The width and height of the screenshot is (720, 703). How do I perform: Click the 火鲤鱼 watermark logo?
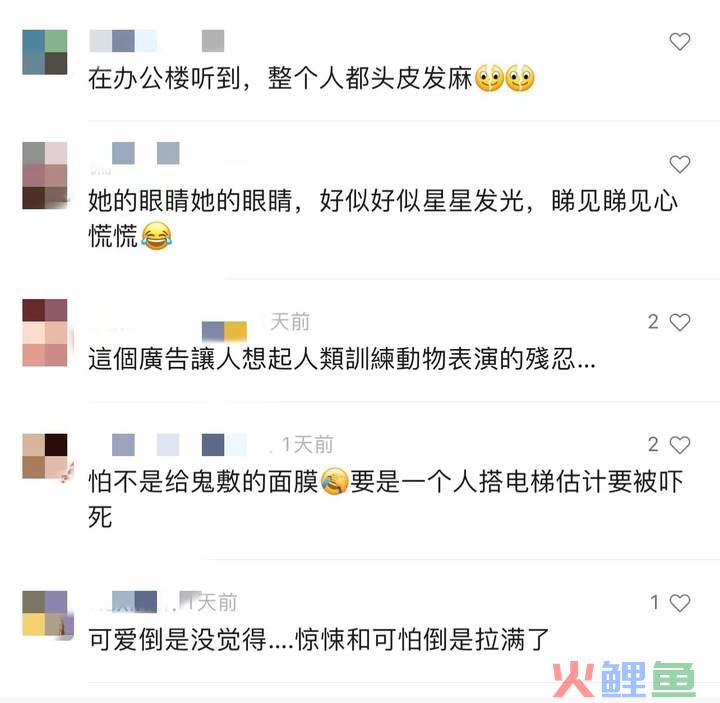point(624,679)
